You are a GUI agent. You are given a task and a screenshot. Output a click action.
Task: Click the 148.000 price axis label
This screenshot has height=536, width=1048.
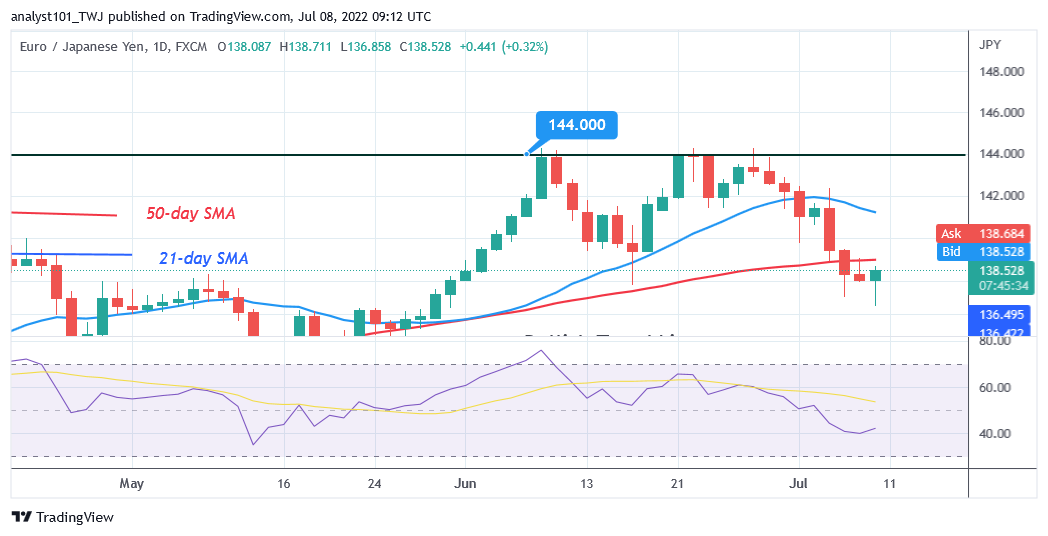coord(1000,72)
